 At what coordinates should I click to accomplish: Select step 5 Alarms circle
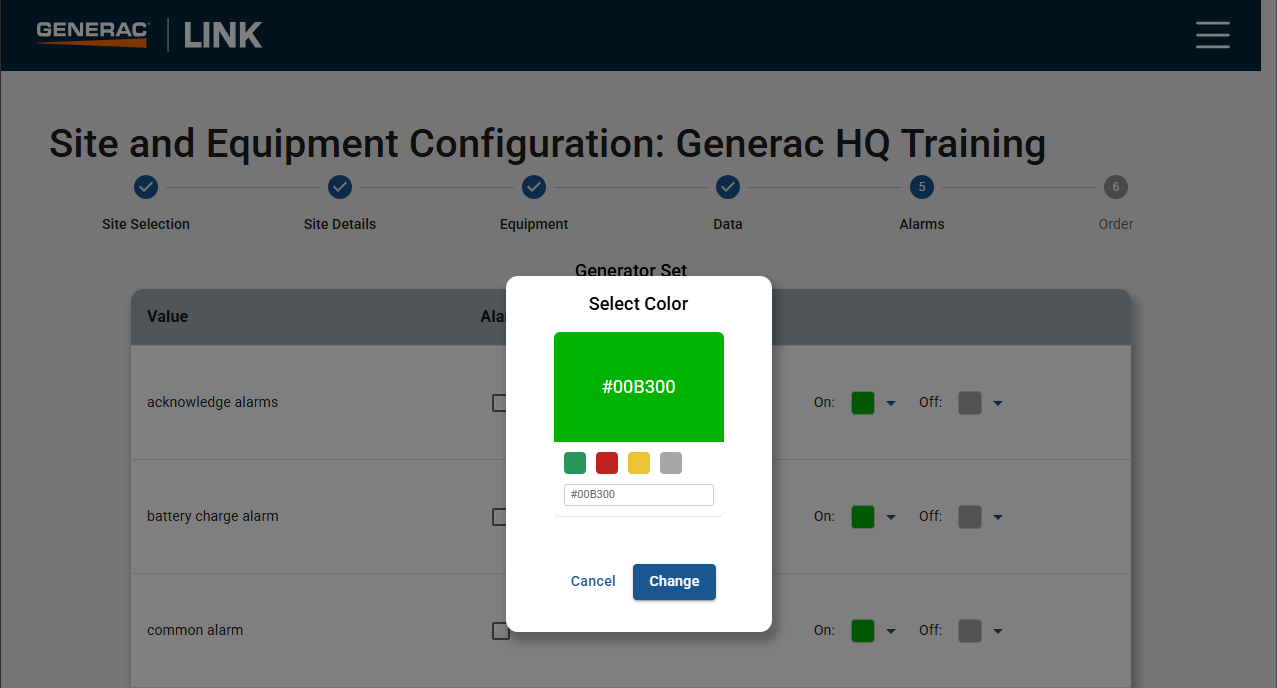[x=921, y=187]
